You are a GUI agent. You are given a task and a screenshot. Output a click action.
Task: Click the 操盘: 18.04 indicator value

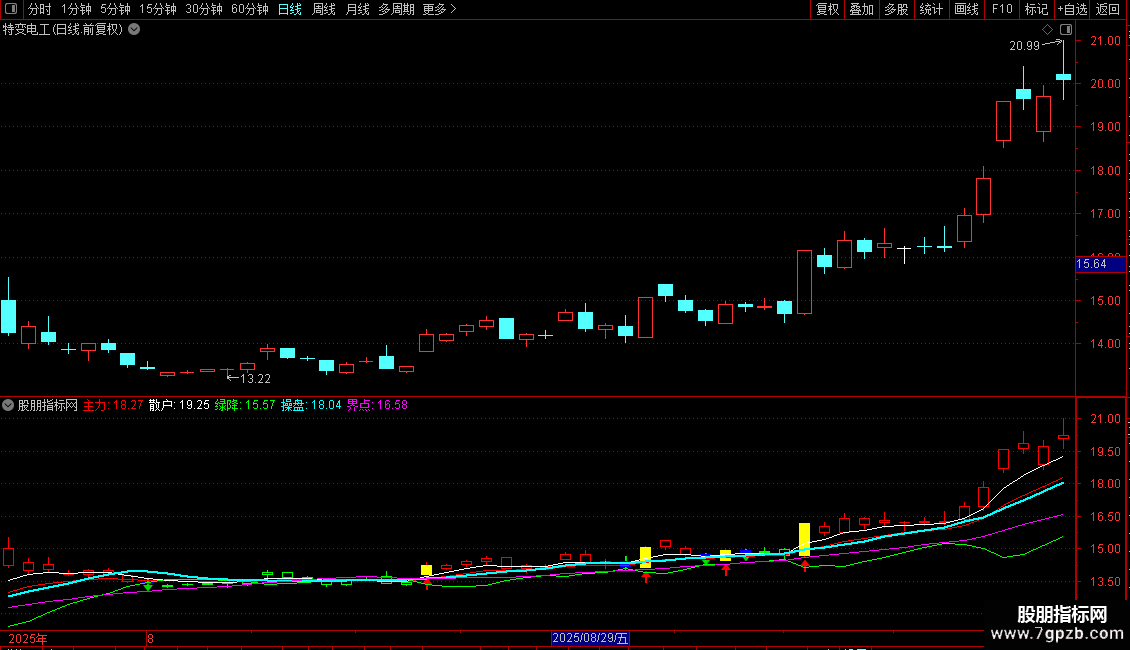tap(311, 405)
